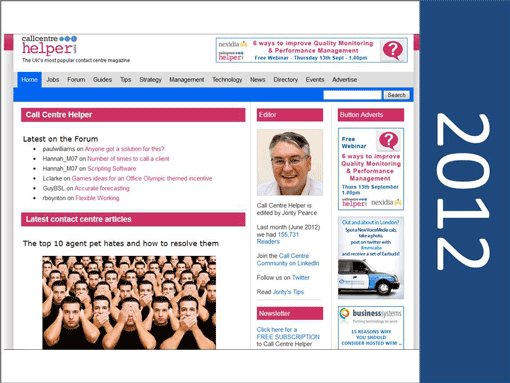Open the '155,731 Readers' link
Viewport: 510px width, 383px height.
tap(278, 238)
